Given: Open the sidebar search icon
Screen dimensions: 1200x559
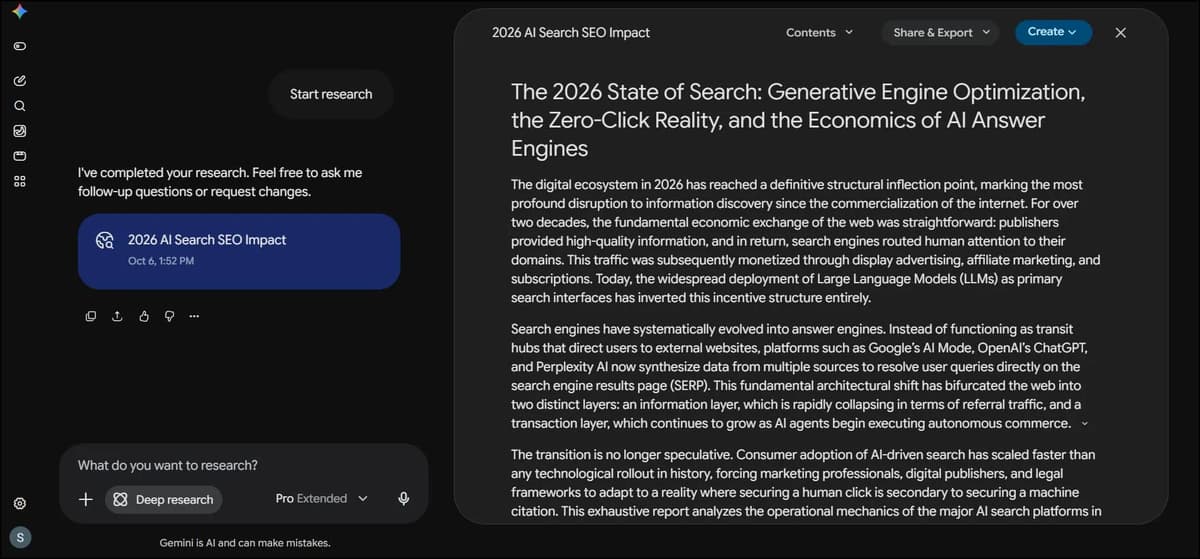Looking at the screenshot, I should 20,105.
